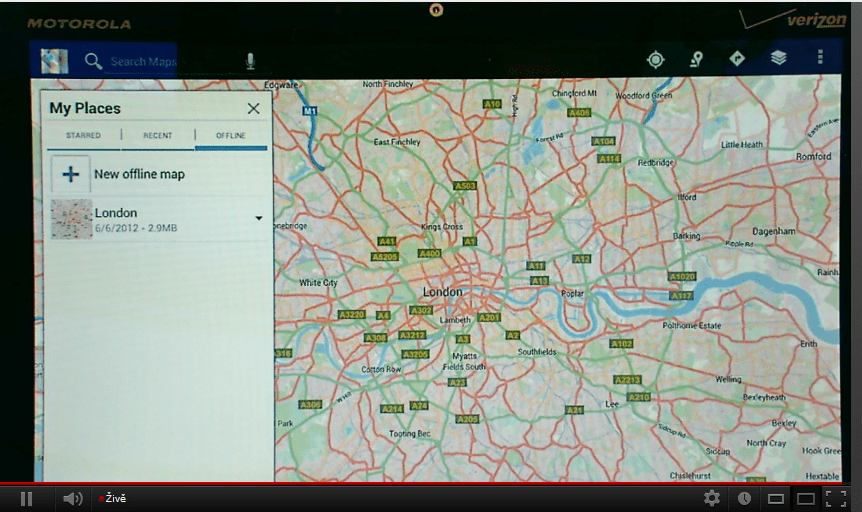Close the My Places panel
This screenshot has width=862, height=512.
(253, 108)
